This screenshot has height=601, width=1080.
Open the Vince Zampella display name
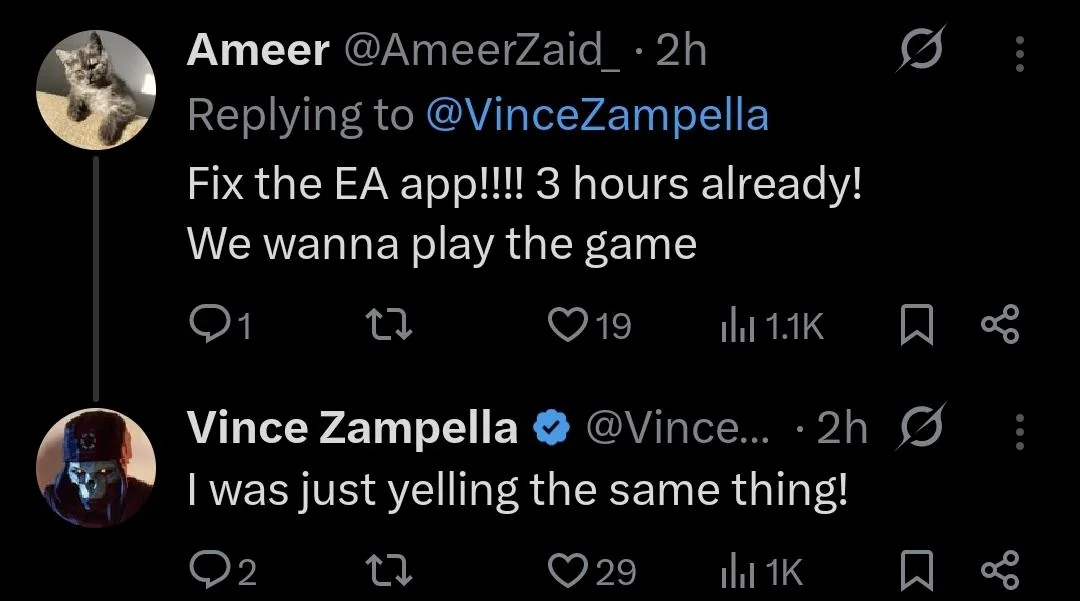pos(352,428)
